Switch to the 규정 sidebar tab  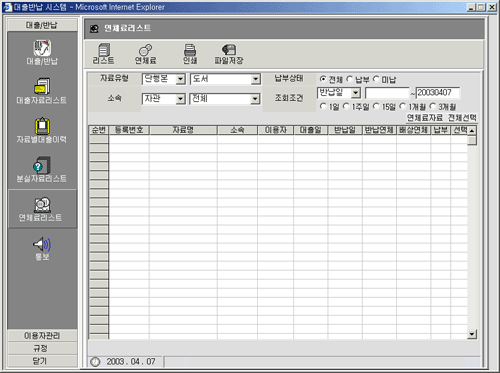pyautogui.click(x=42, y=348)
